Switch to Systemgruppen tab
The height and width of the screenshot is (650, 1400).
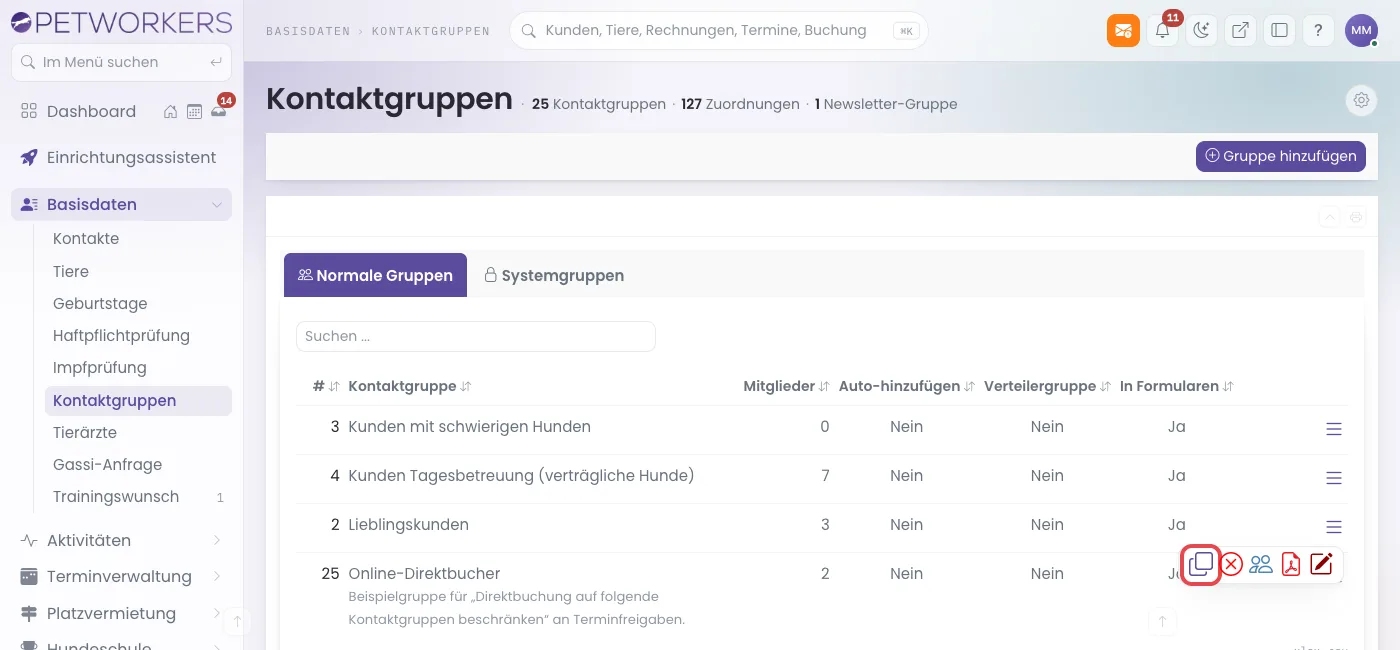(x=554, y=275)
